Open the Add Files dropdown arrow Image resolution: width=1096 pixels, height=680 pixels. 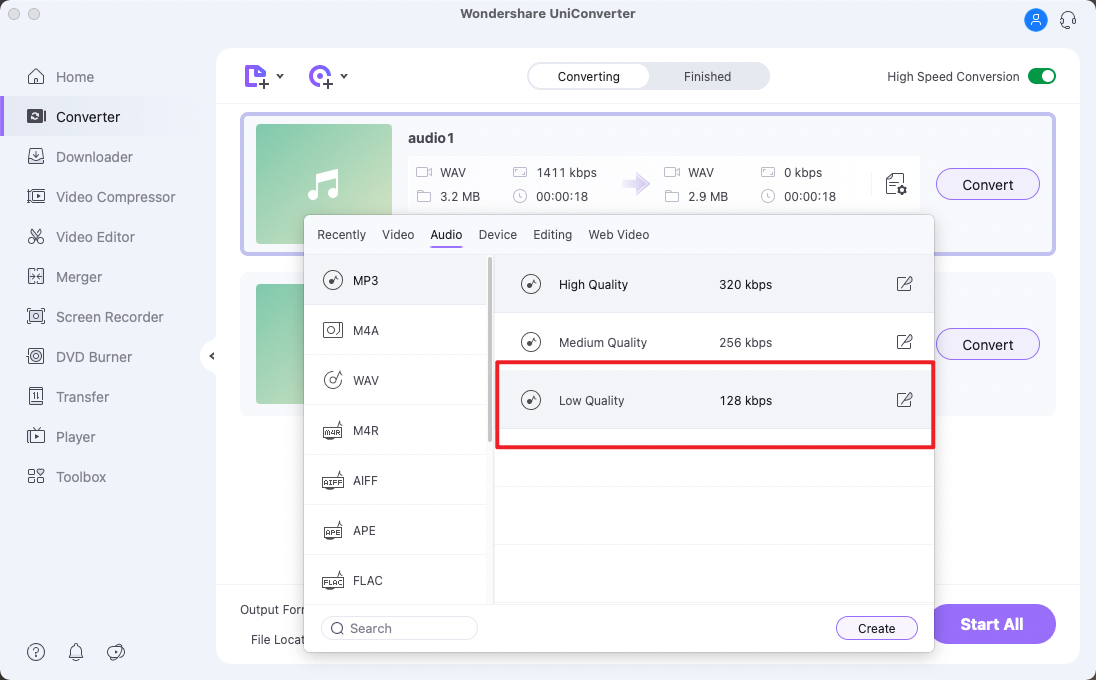[x=280, y=76]
